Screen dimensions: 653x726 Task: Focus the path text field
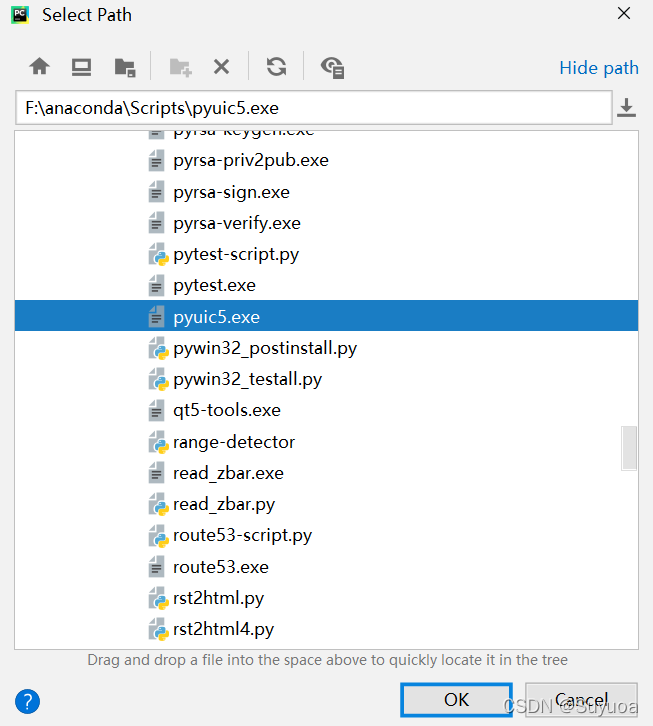point(314,108)
